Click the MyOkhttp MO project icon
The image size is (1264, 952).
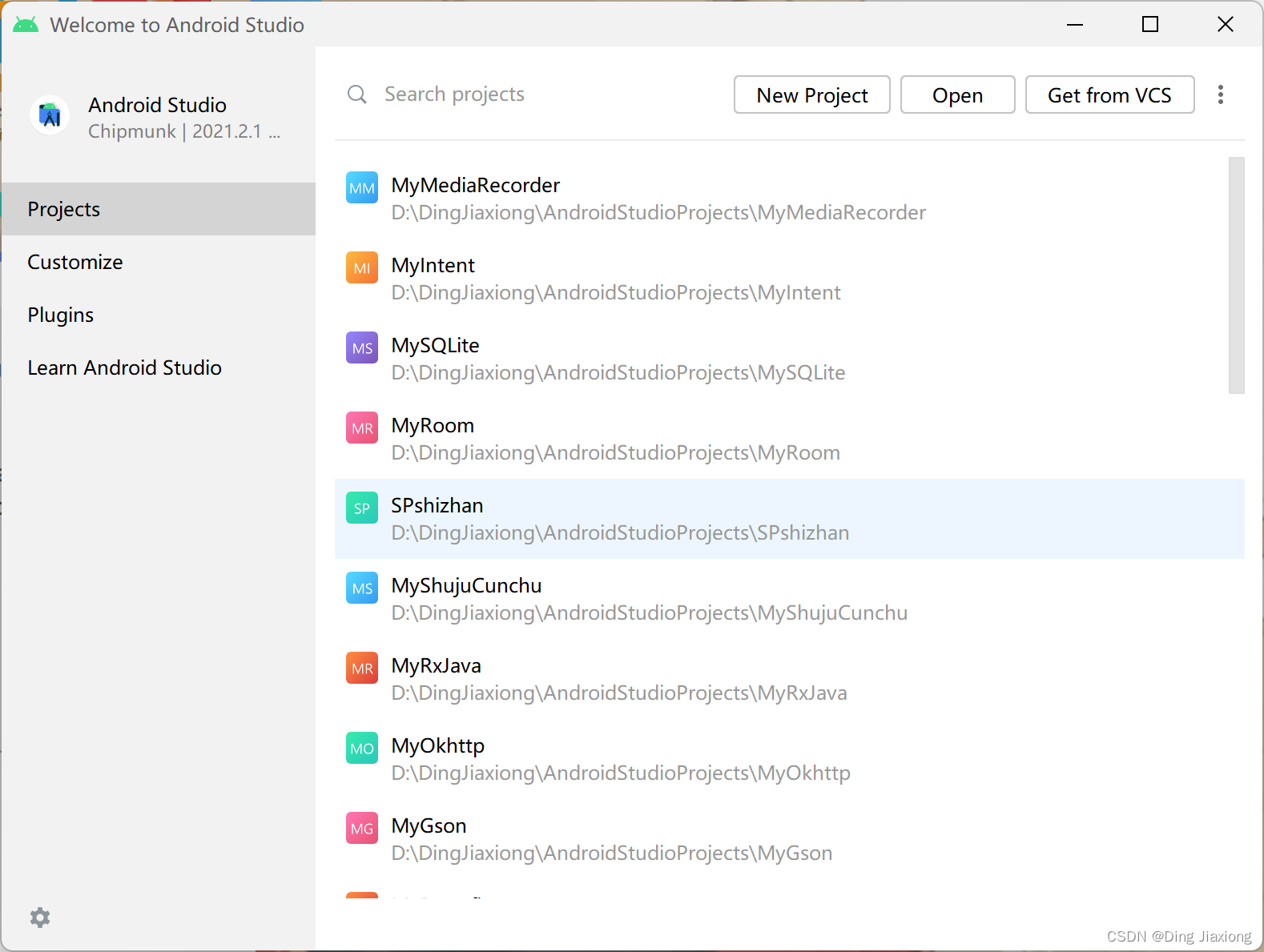362,749
